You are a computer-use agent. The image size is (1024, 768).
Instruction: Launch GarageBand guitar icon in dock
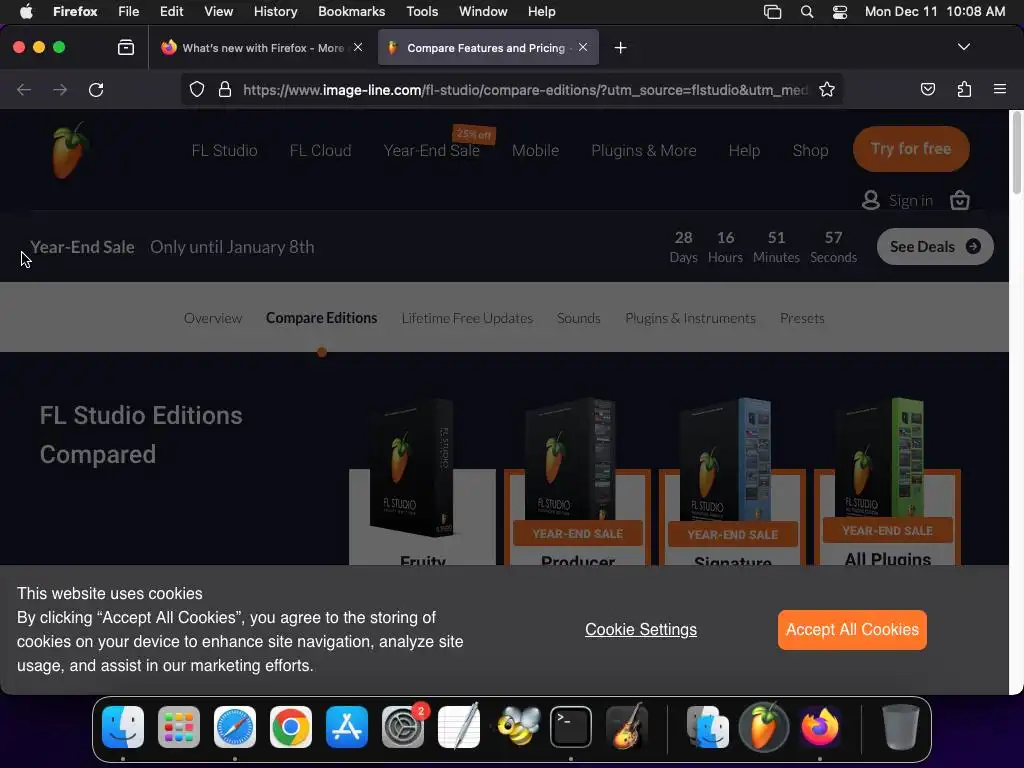coord(627,727)
